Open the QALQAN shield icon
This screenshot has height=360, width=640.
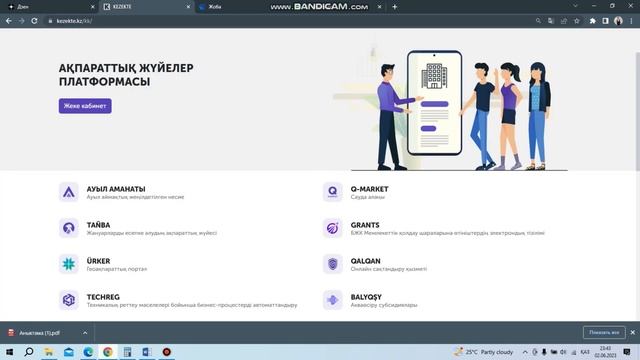333,264
